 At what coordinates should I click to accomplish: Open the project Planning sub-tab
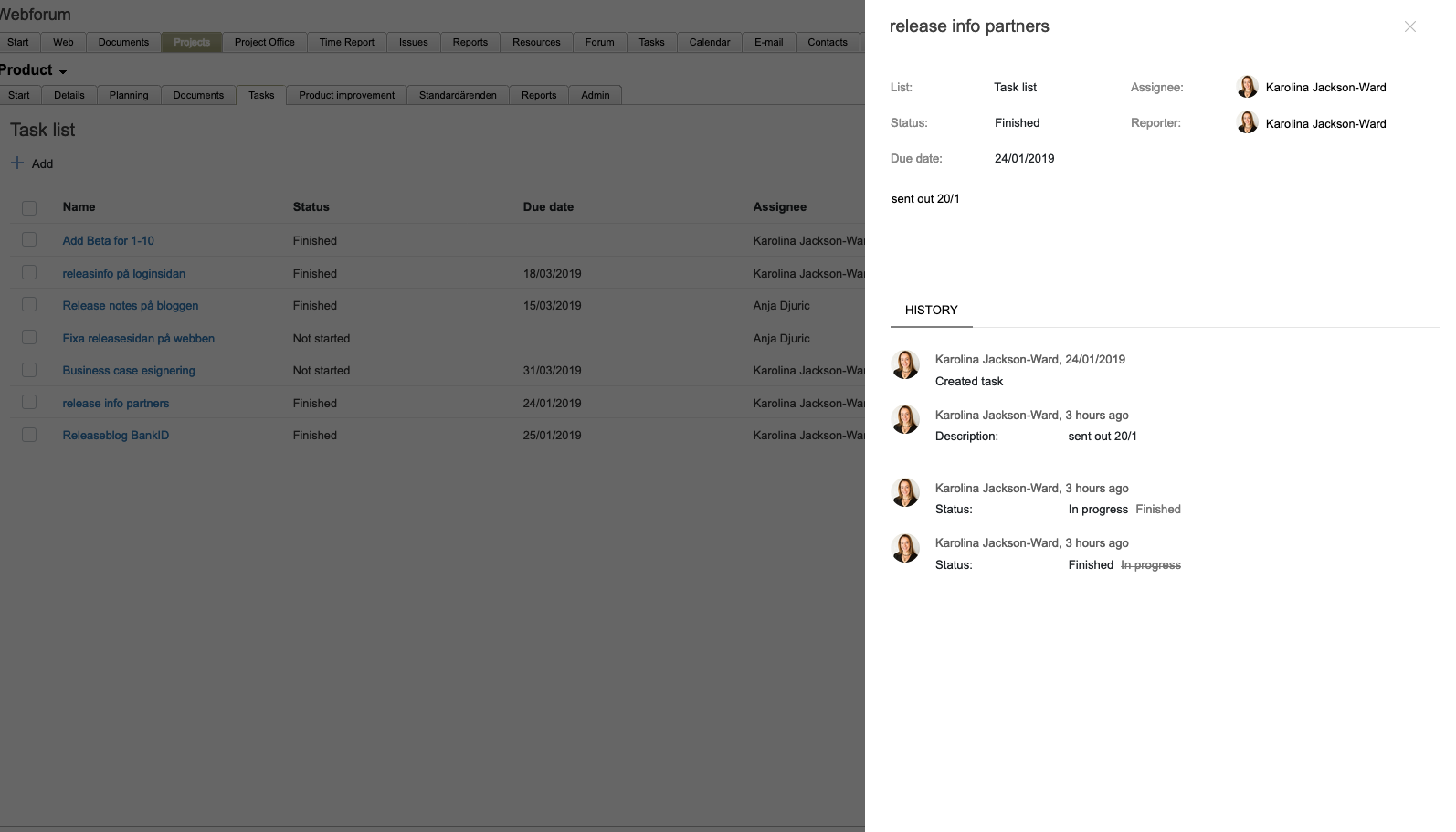(x=129, y=95)
